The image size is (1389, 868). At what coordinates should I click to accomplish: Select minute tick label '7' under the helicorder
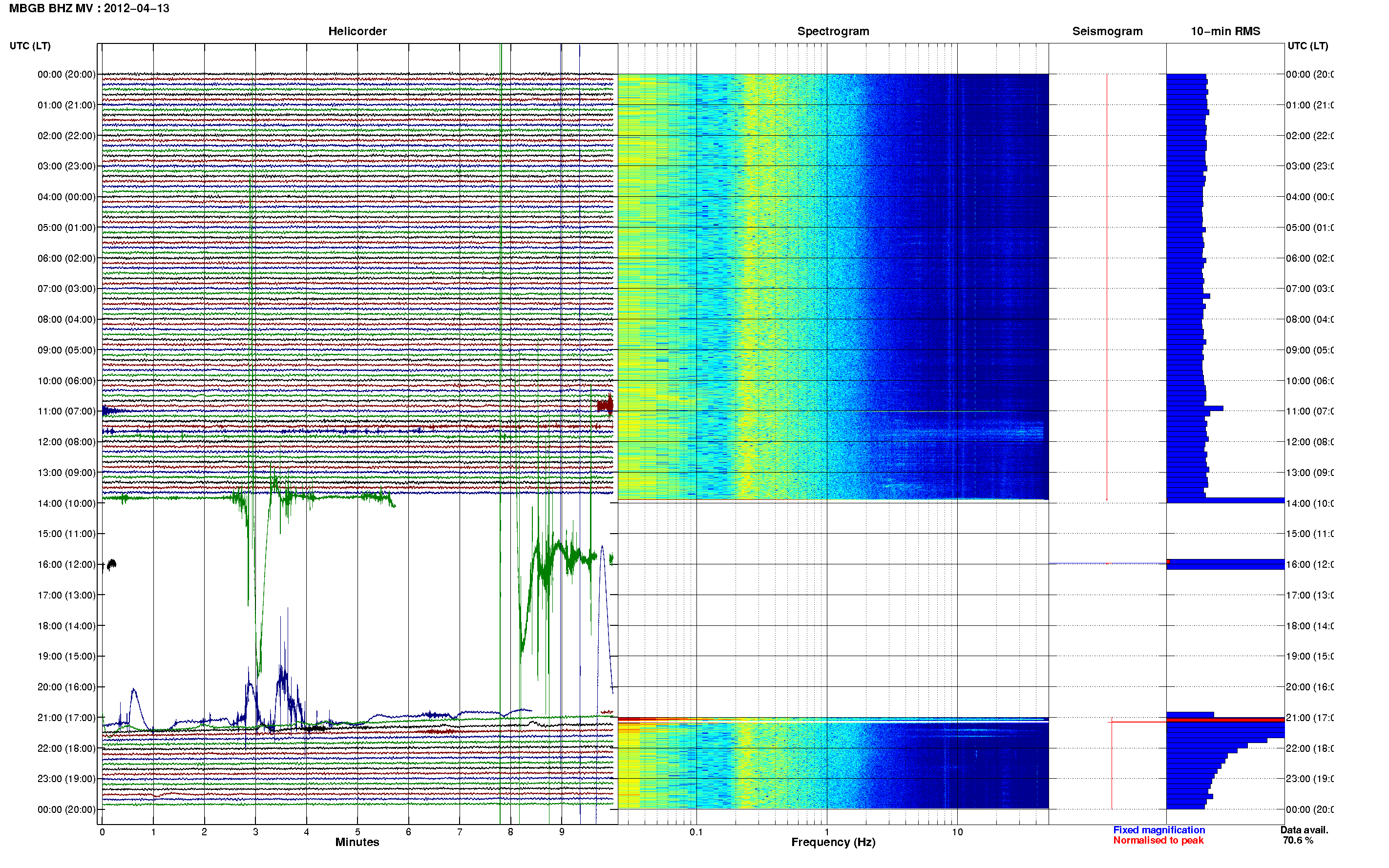click(460, 832)
